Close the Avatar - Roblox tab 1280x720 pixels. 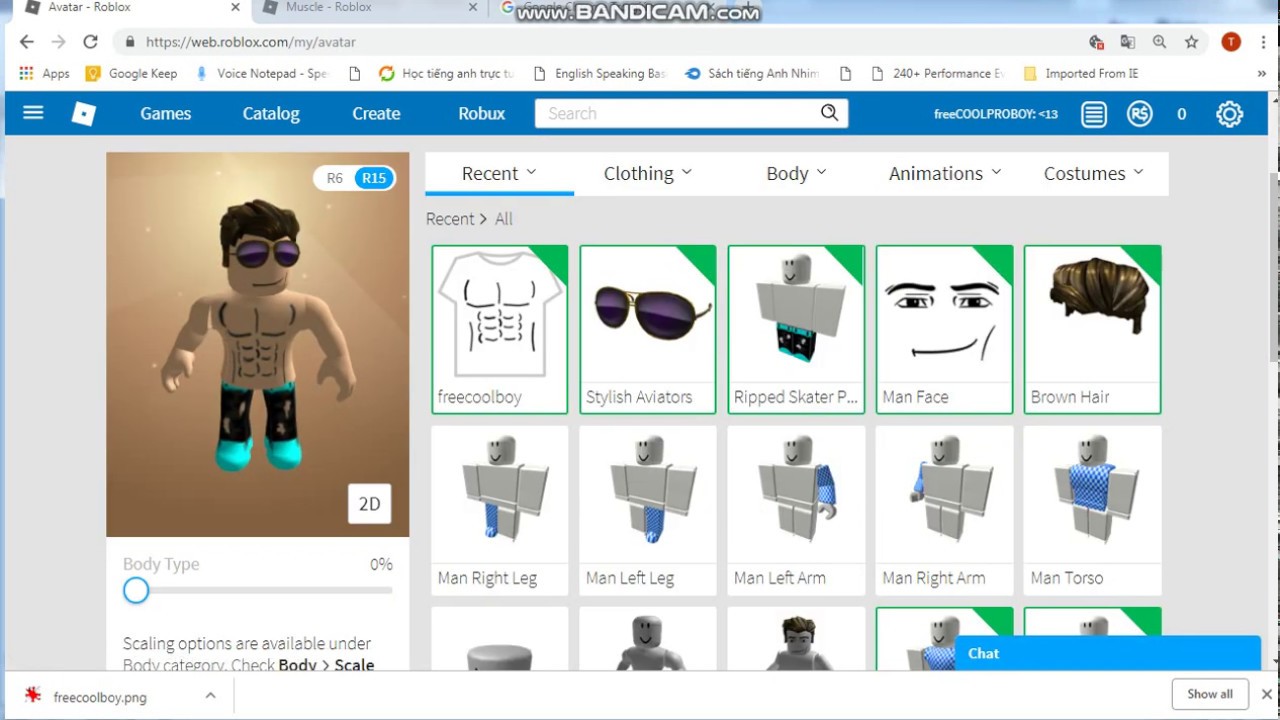point(235,8)
